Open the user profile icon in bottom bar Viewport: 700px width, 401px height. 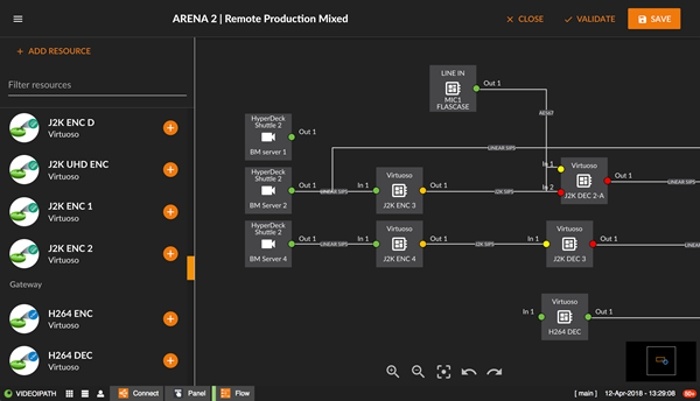(100, 393)
